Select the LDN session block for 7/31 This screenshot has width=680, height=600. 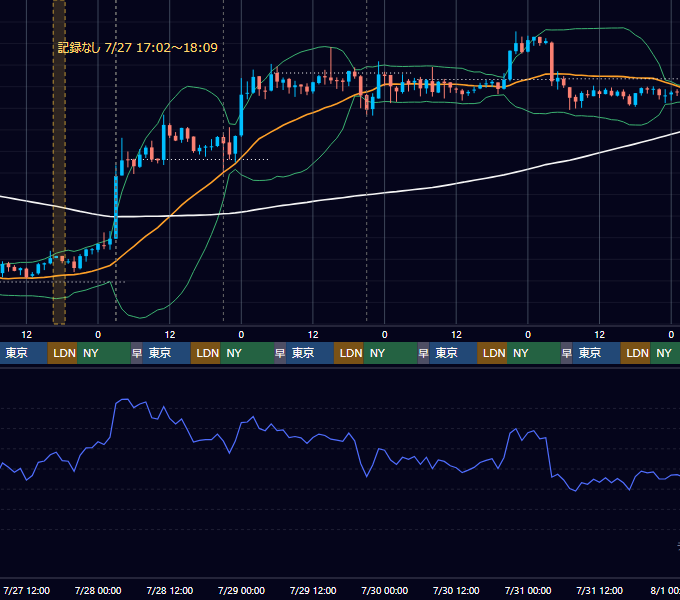(x=635, y=353)
